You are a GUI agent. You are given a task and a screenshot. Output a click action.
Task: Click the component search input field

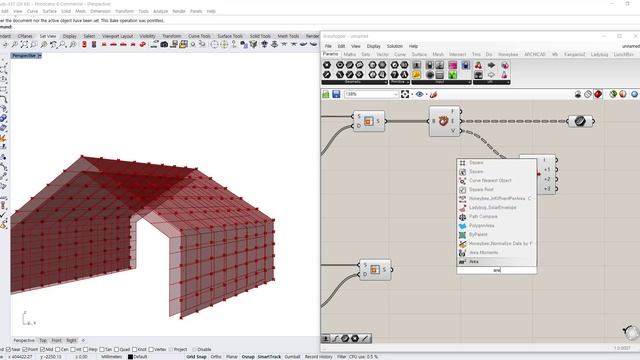click(496, 270)
